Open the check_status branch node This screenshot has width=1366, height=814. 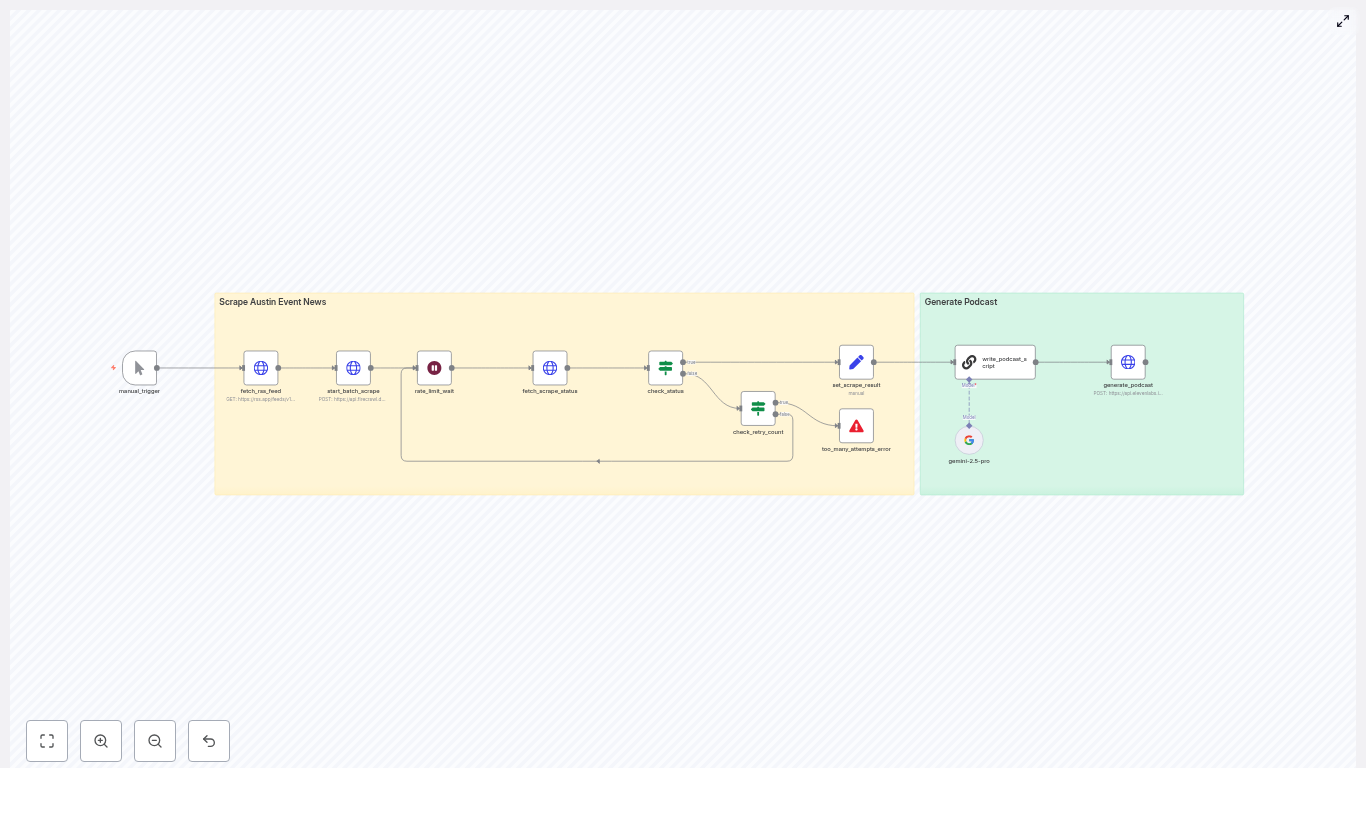point(665,368)
